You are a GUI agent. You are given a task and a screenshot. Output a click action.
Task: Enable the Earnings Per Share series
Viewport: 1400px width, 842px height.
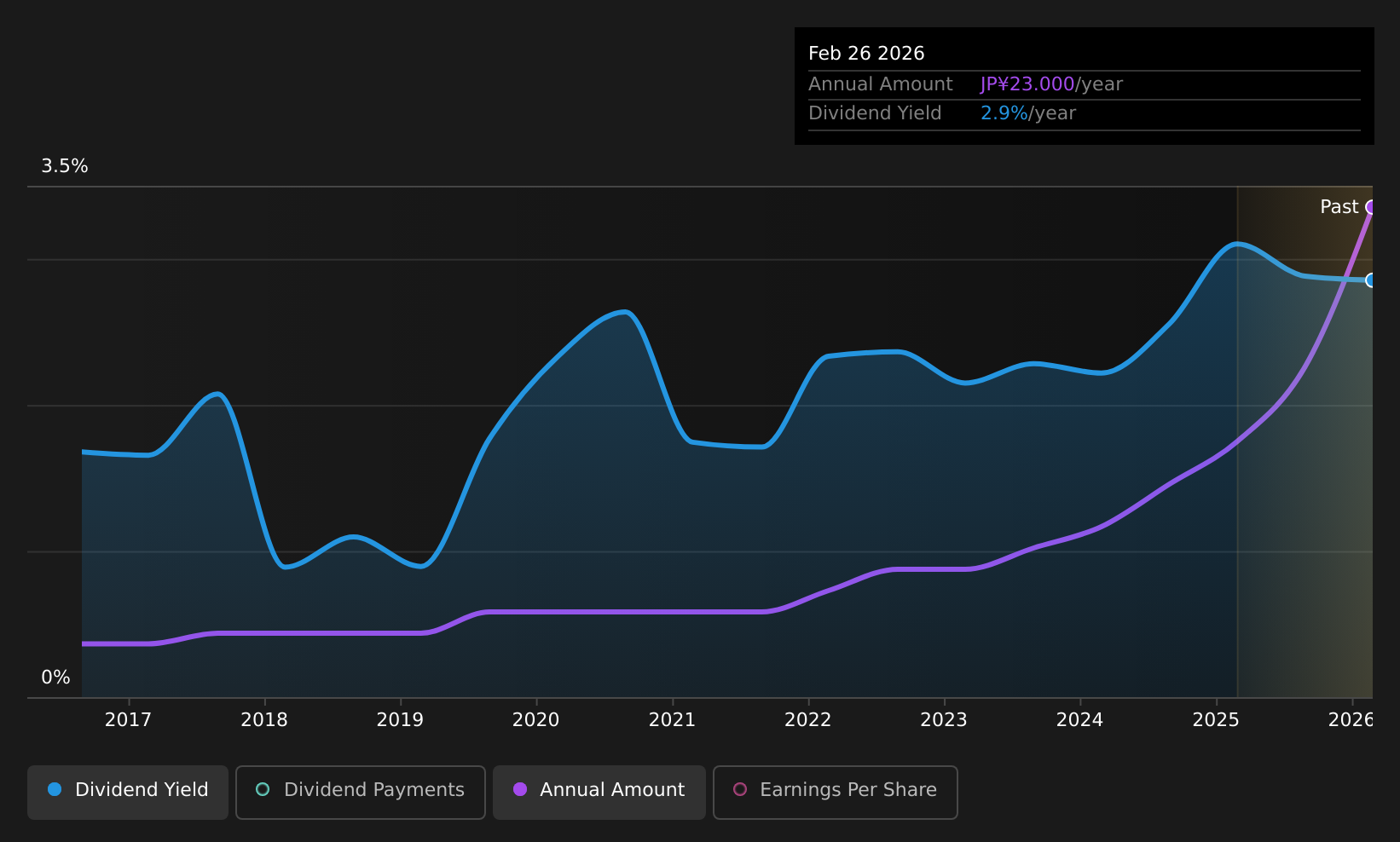point(836,792)
